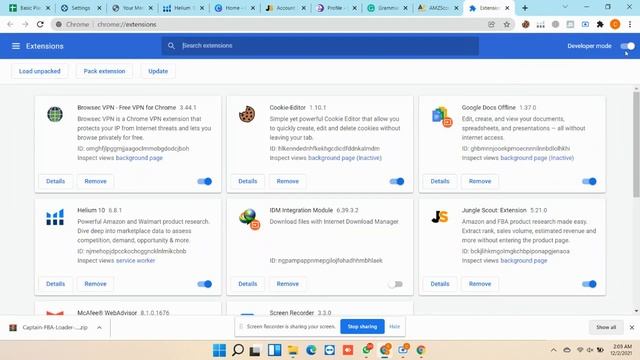Open Details for Browsec VPN
Screen dimensions: 640x360
click(56, 181)
